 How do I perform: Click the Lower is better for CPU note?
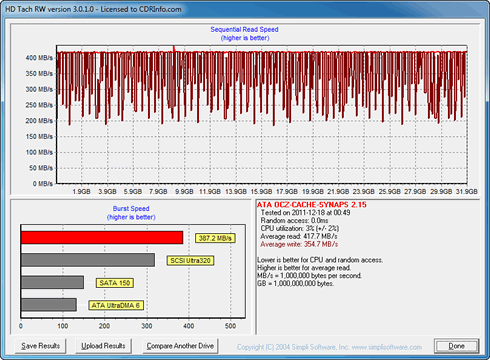[x=320, y=260]
